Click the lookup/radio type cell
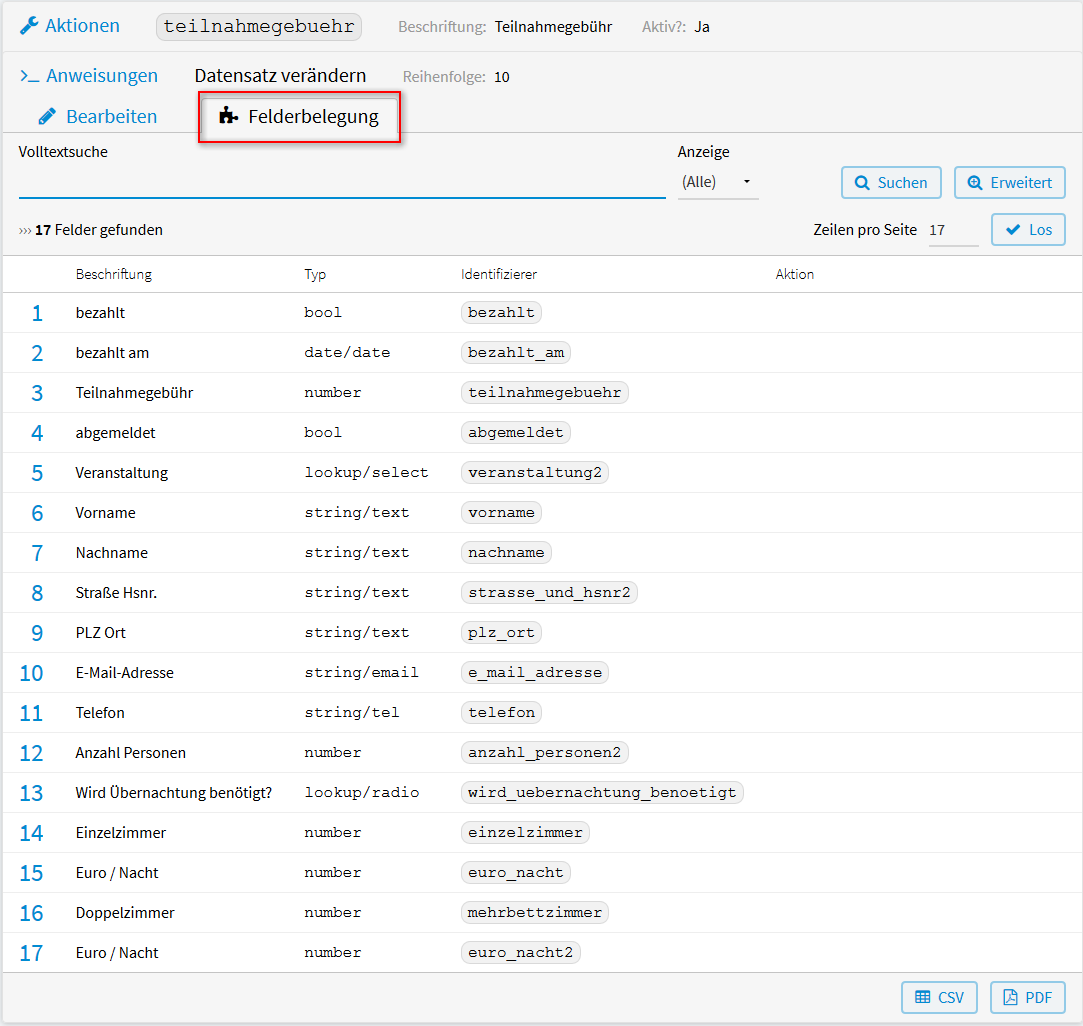1083x1026 pixels. coord(361,792)
